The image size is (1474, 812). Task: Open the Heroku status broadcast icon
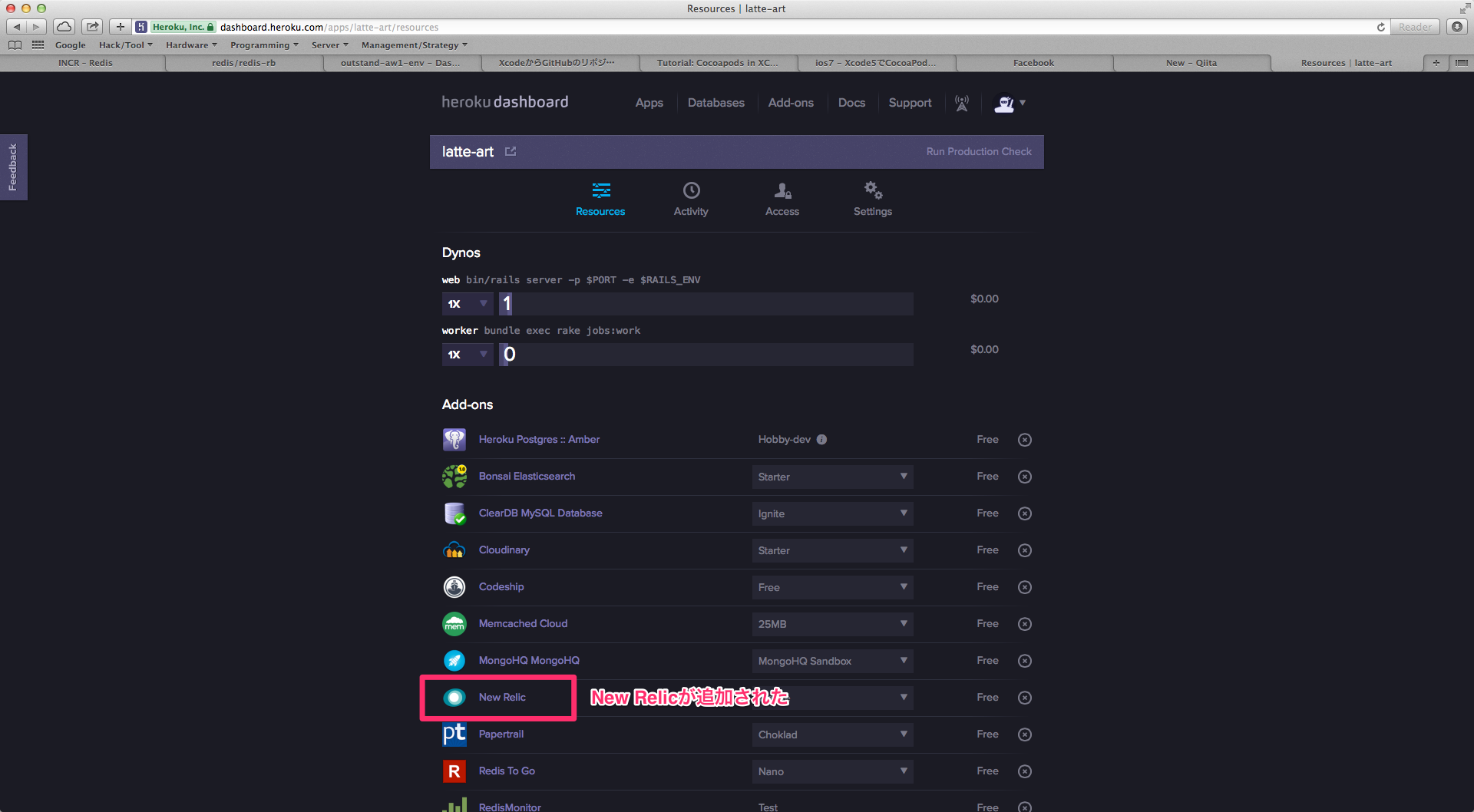[x=962, y=103]
